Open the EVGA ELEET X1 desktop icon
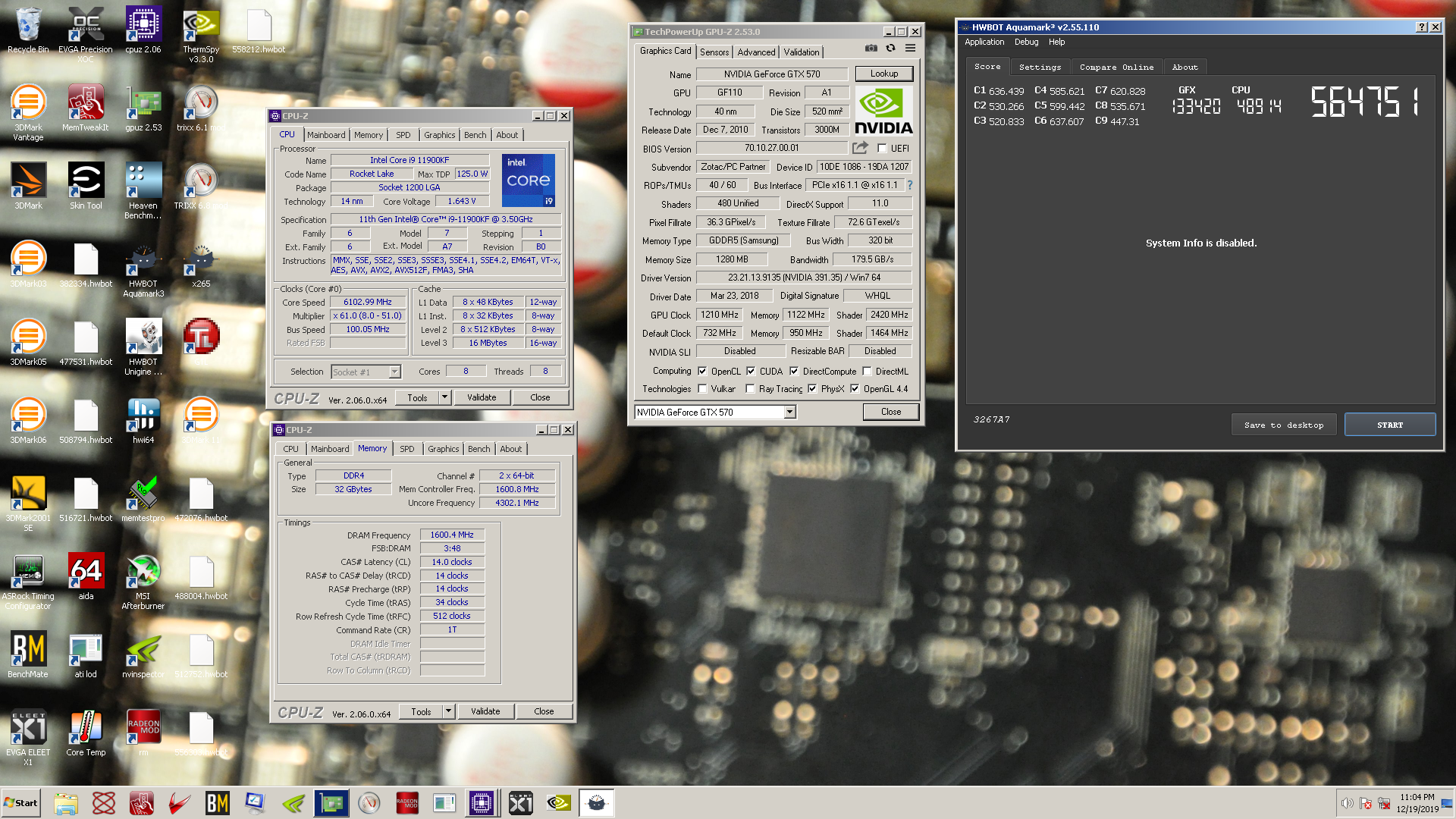 tap(28, 737)
